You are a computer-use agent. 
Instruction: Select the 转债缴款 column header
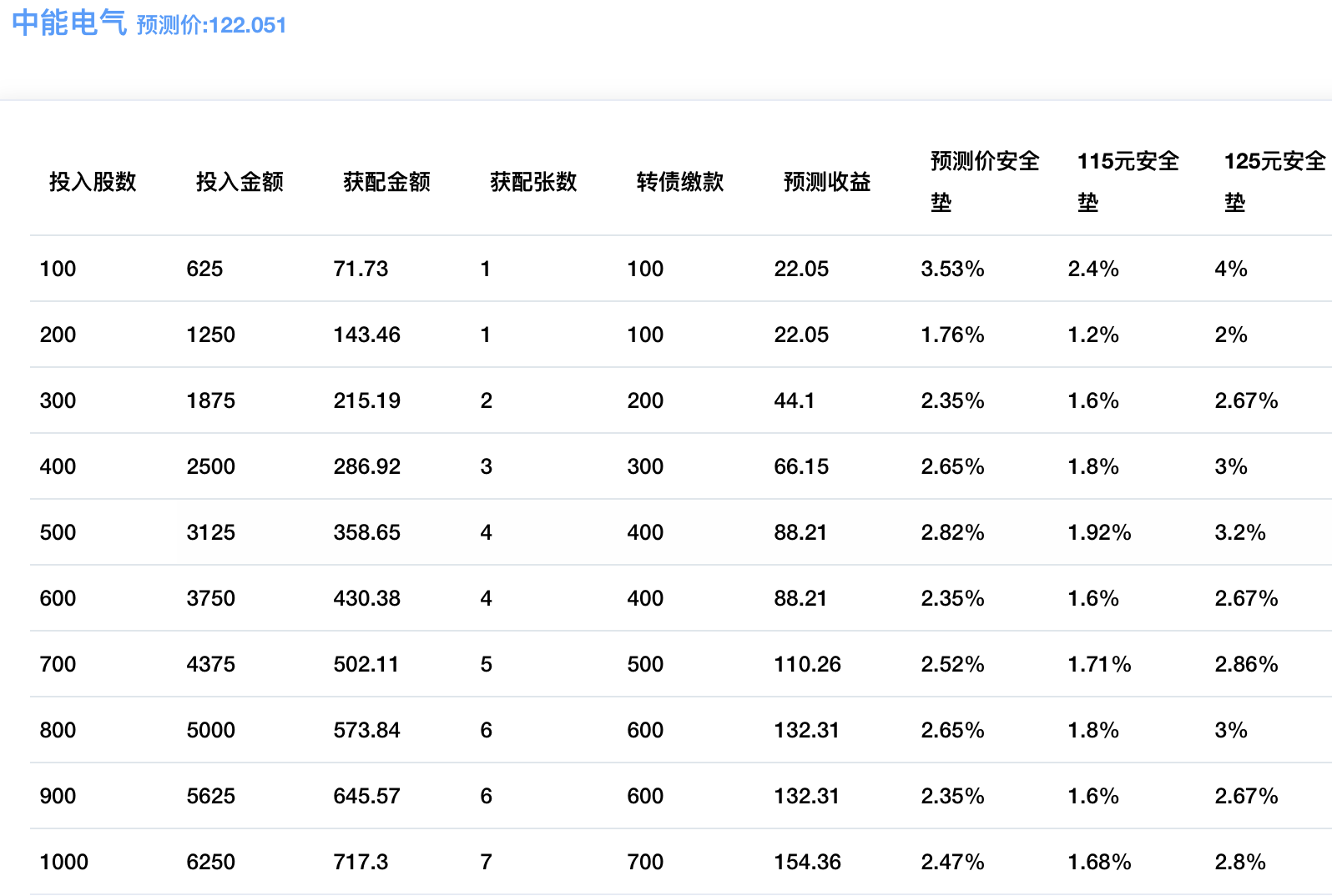tap(680, 182)
